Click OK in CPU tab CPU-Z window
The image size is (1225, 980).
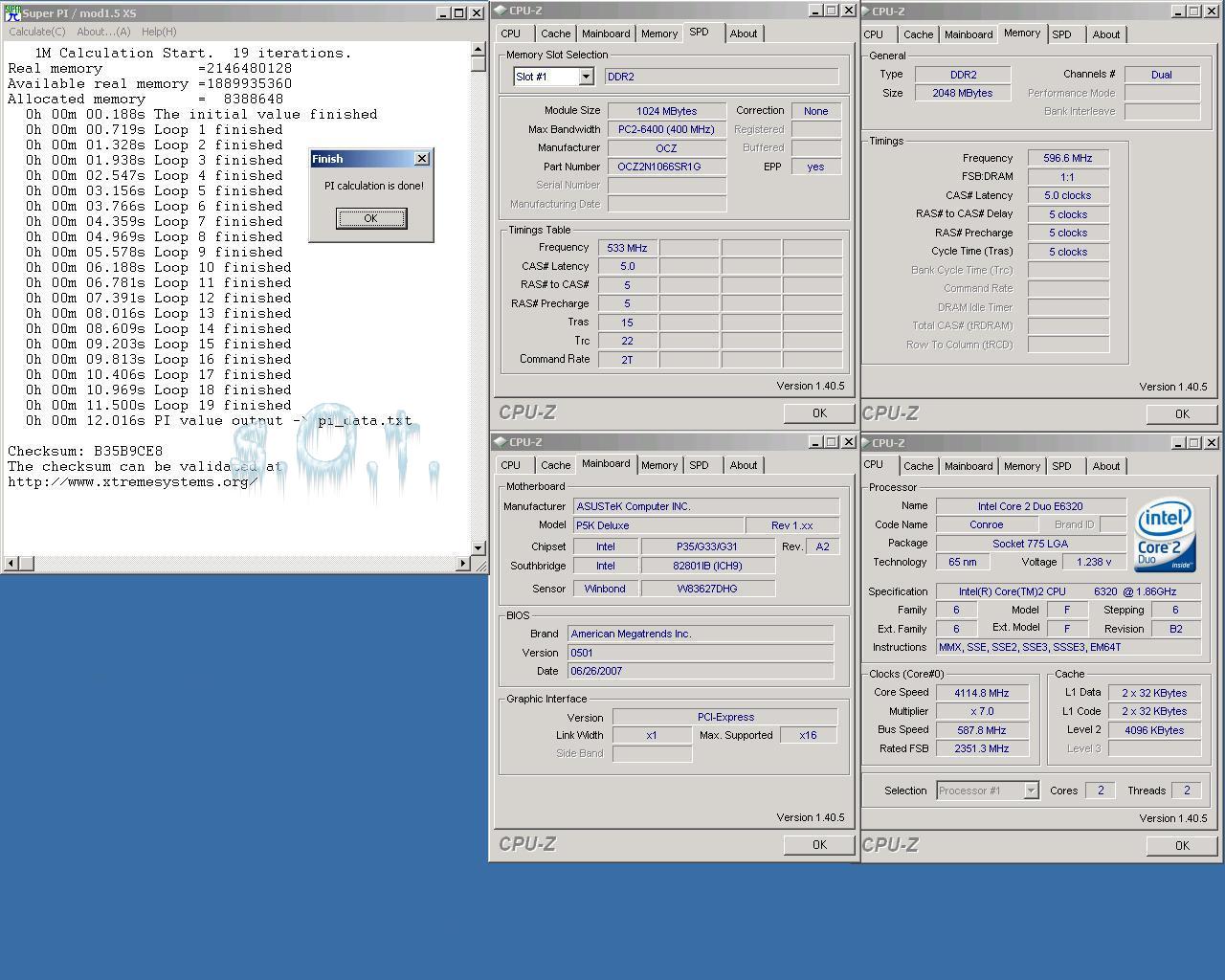(x=1182, y=845)
